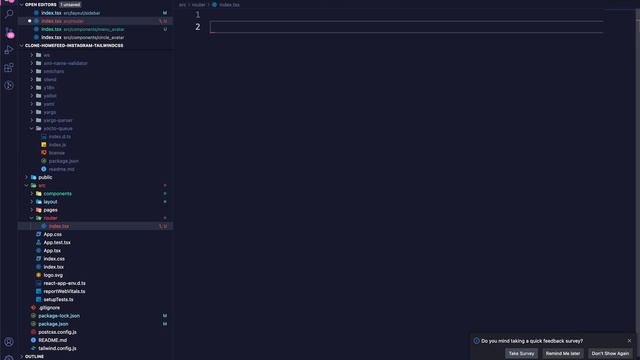Collapse the src folder
640x360 pixels.
pos(27,186)
